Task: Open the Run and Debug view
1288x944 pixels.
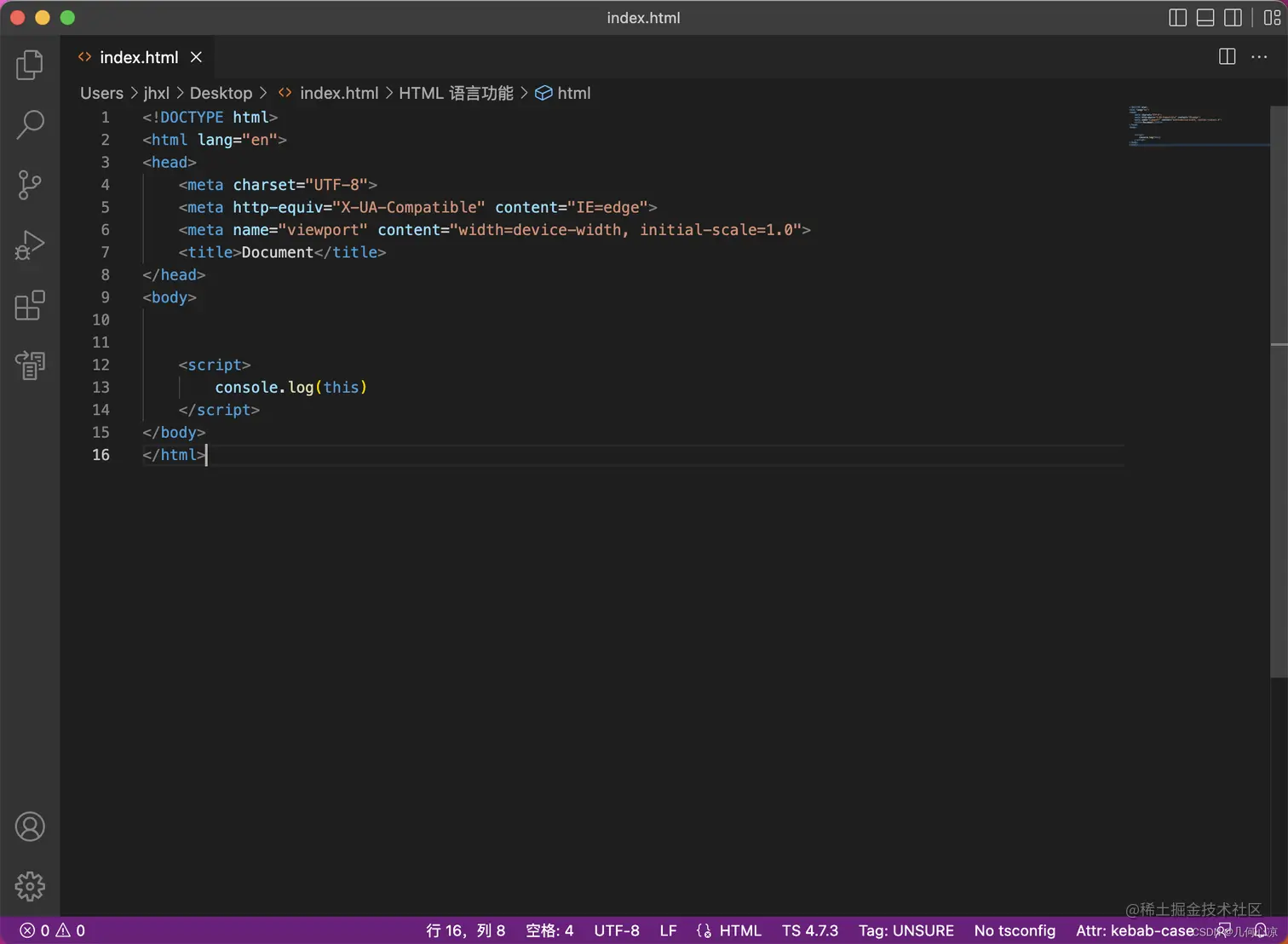Action: tap(30, 245)
